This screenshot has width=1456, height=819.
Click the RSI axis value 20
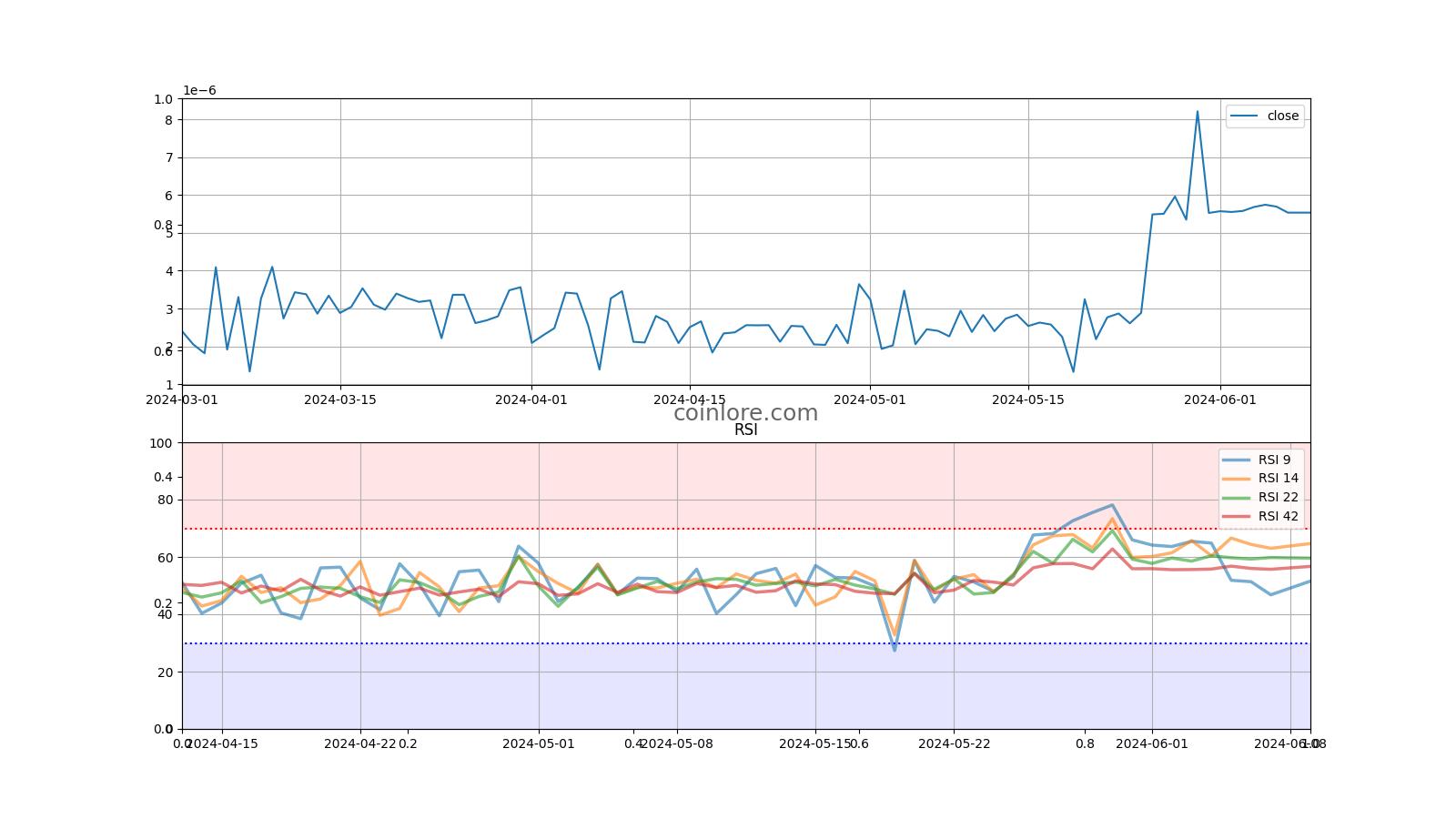(x=165, y=672)
